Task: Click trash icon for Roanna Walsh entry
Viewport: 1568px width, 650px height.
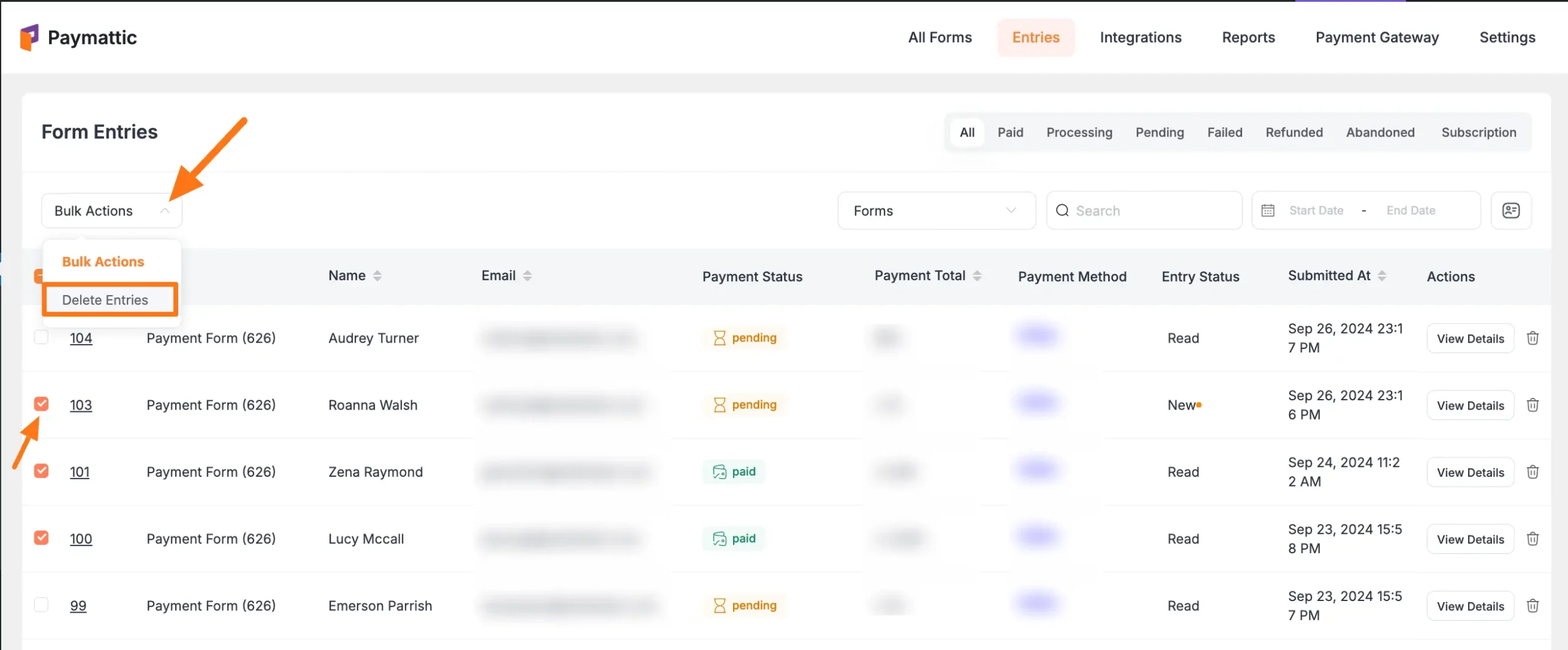Action: 1532,405
